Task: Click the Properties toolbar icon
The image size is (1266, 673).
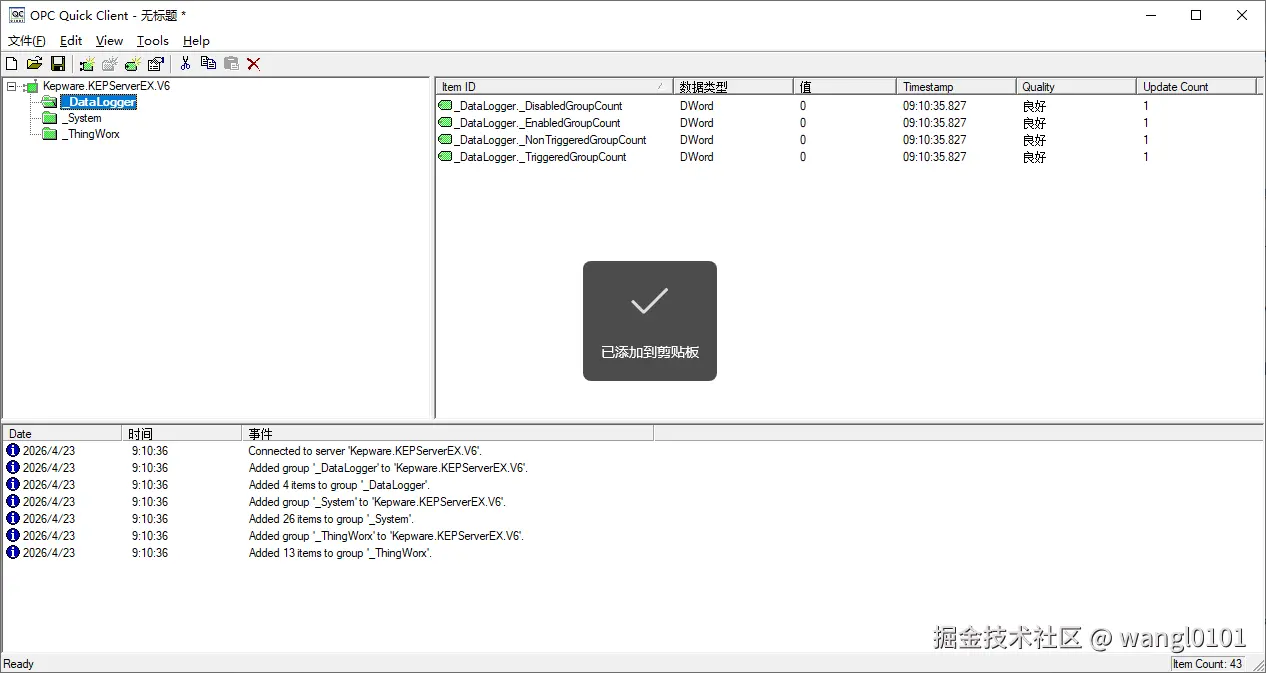Action: tap(155, 64)
